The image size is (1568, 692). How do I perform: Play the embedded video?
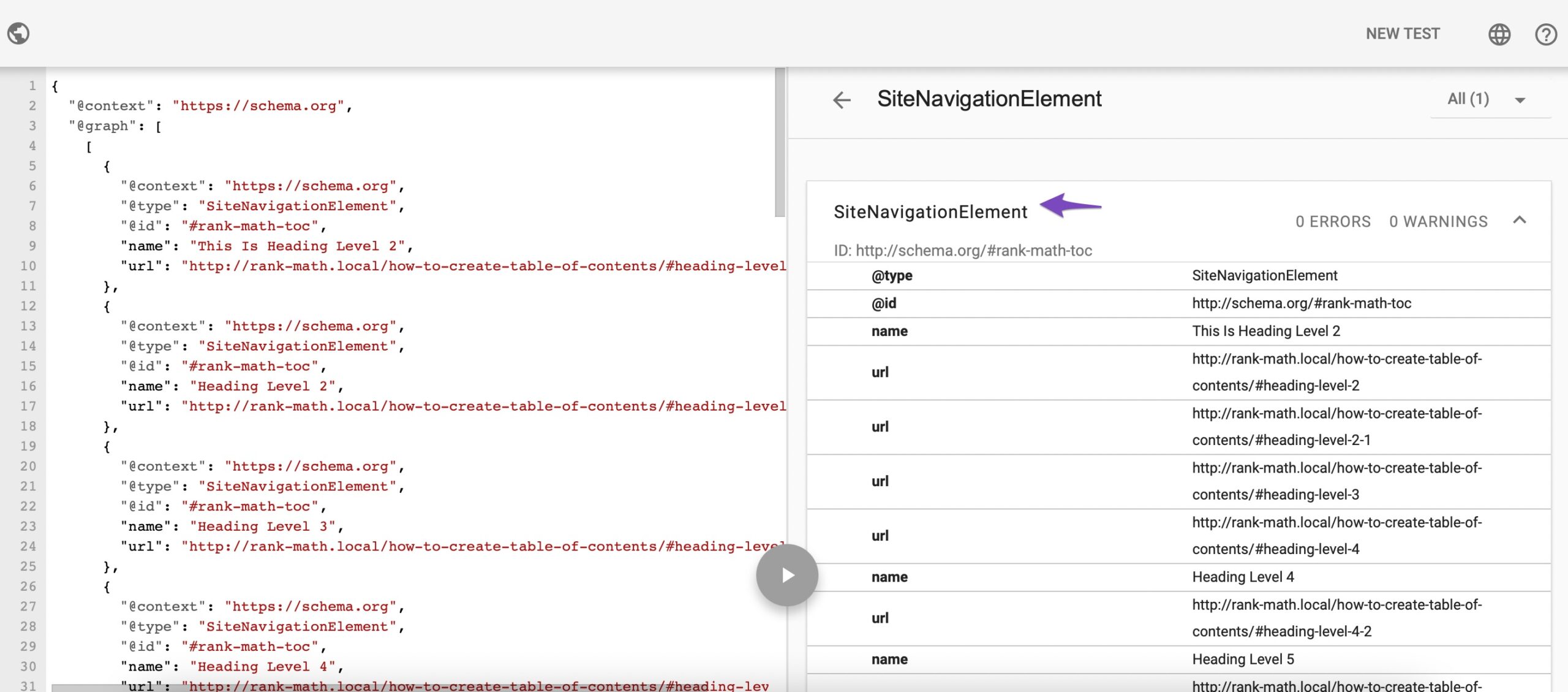[786, 575]
